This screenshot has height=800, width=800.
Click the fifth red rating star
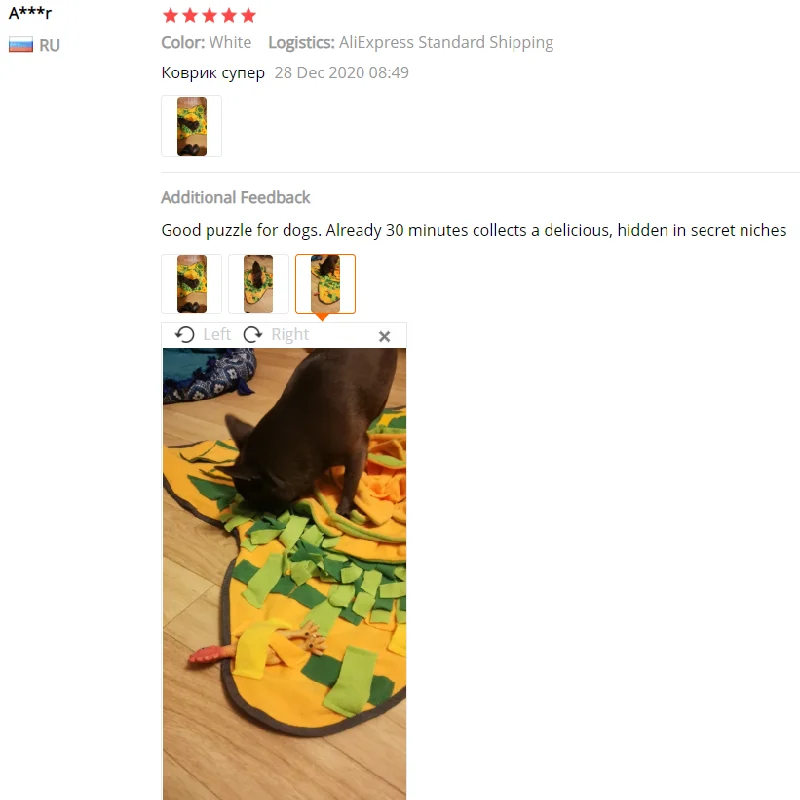tap(248, 16)
